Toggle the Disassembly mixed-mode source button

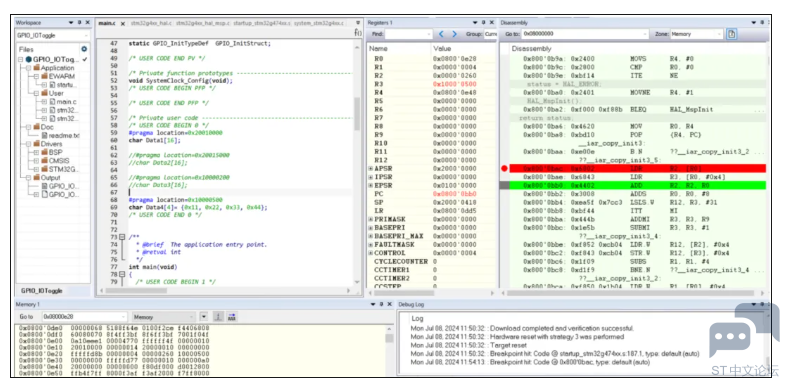732,34
